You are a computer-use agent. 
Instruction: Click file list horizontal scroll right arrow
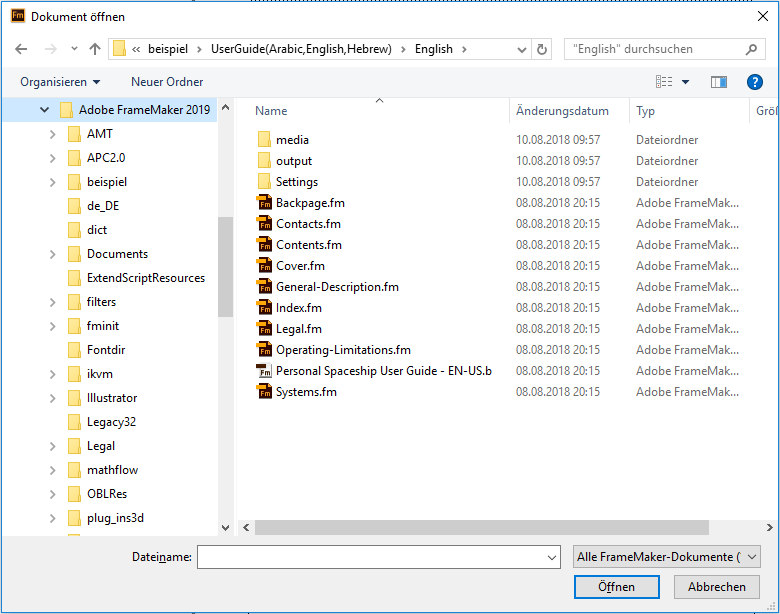point(770,527)
